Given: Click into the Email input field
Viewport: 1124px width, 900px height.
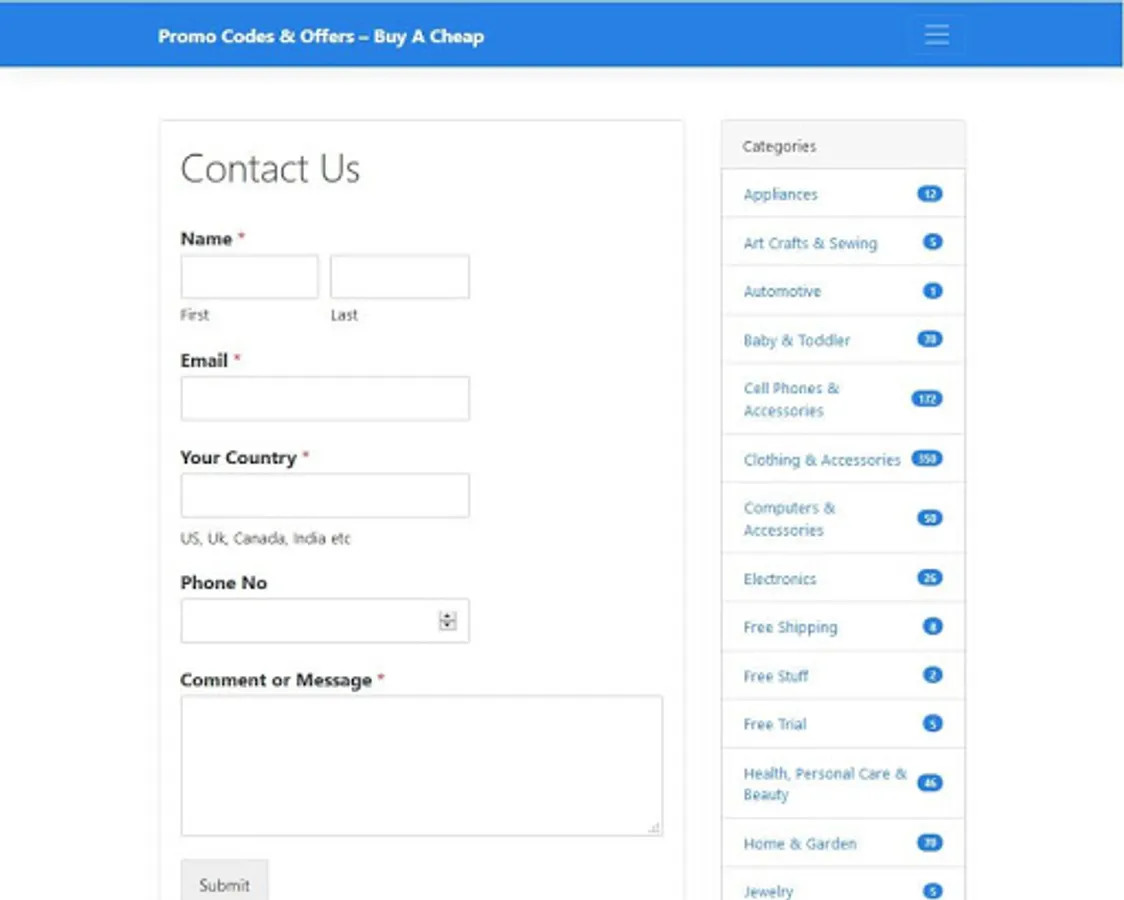Looking at the screenshot, I should [x=325, y=398].
